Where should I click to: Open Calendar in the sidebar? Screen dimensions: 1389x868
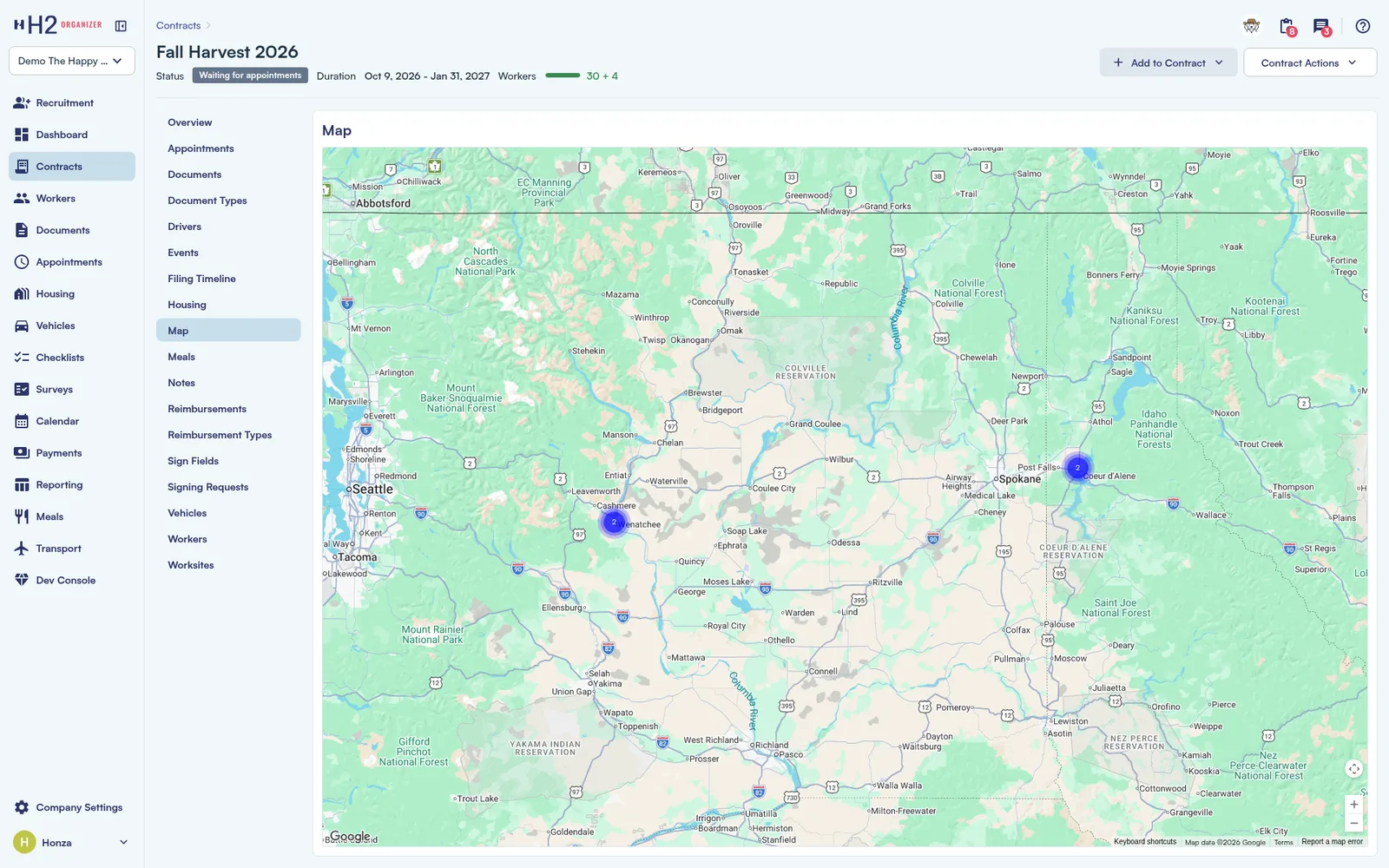point(72,421)
